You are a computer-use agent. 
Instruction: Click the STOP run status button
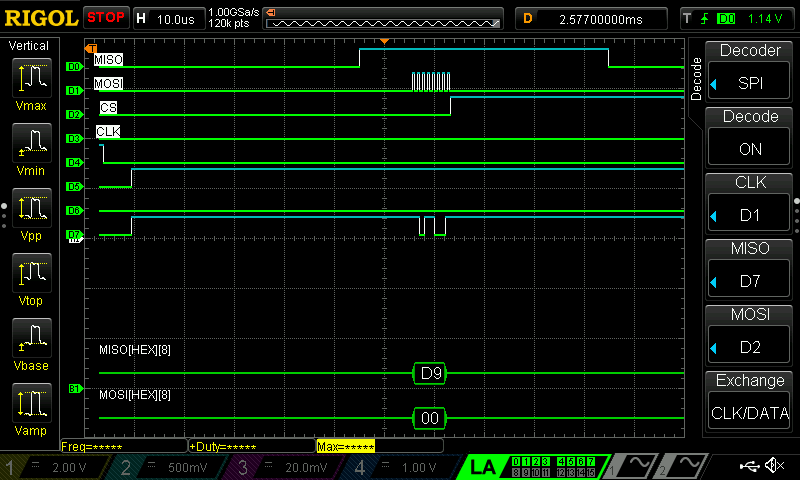pyautogui.click(x=106, y=18)
